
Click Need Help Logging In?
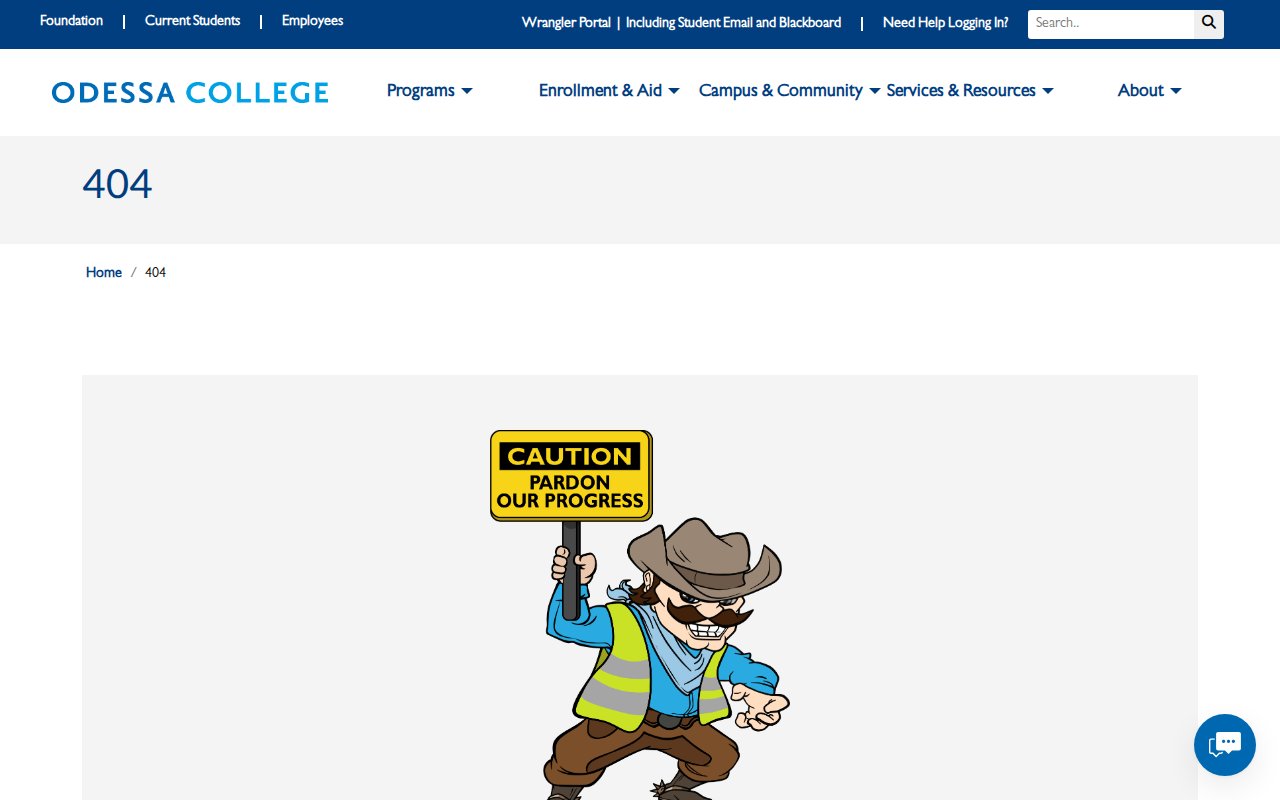point(945,23)
